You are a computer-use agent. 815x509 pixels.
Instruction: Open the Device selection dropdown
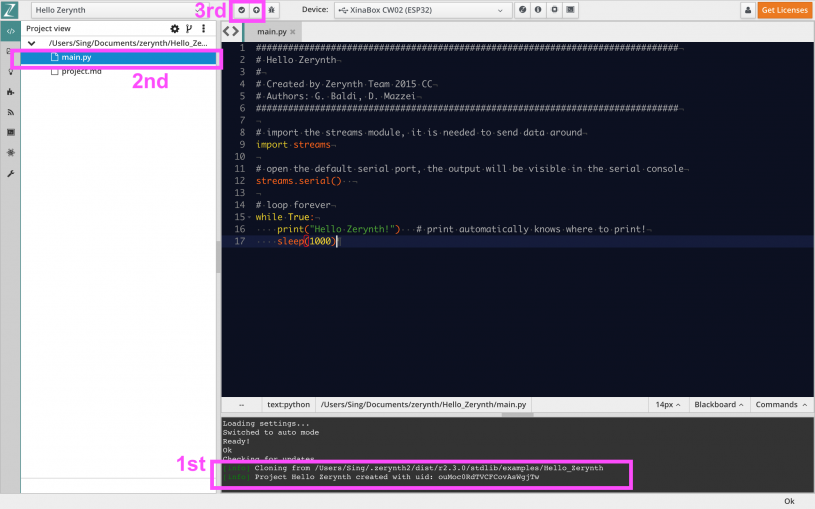click(422, 10)
